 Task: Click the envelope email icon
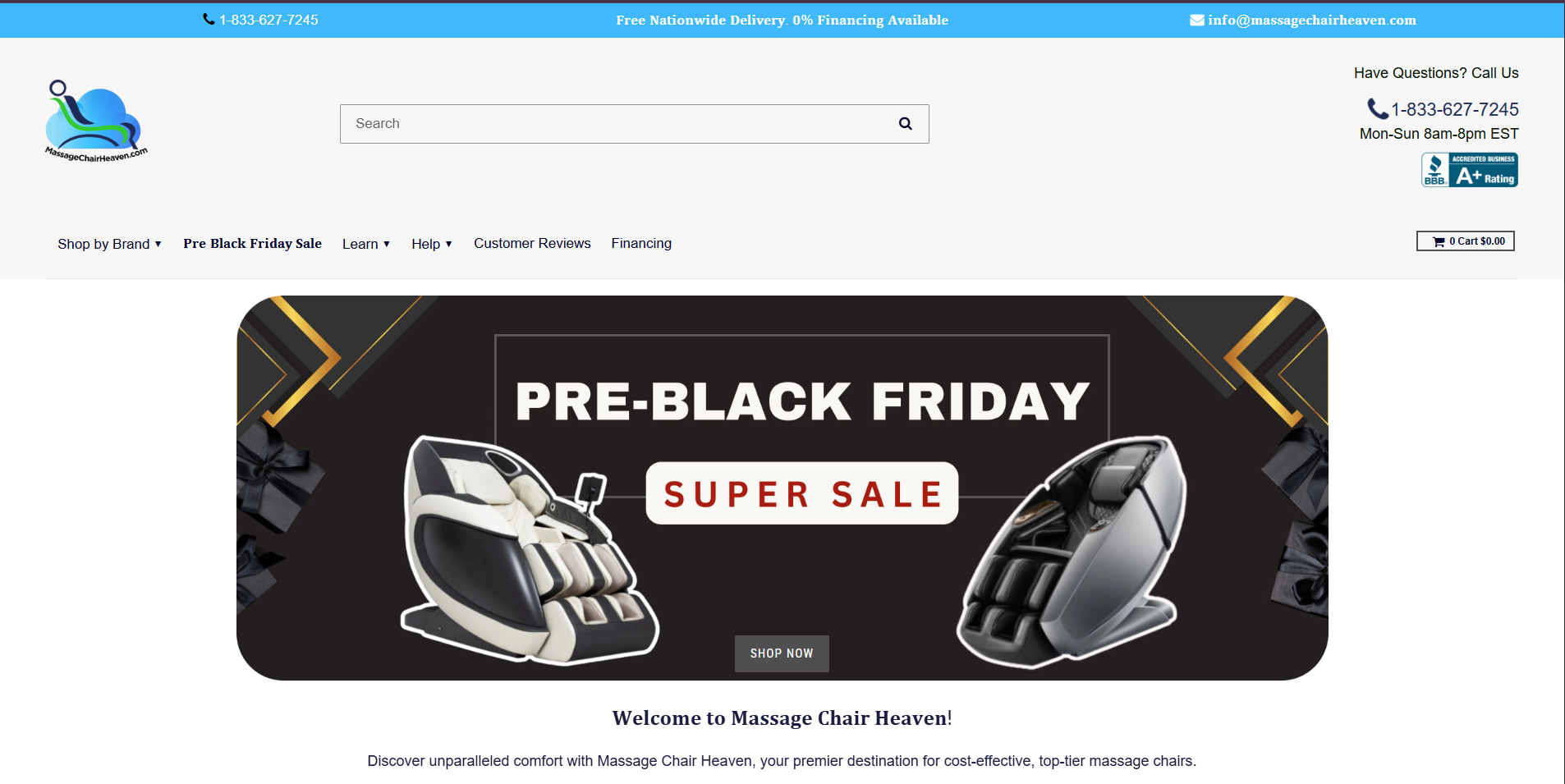click(1197, 20)
